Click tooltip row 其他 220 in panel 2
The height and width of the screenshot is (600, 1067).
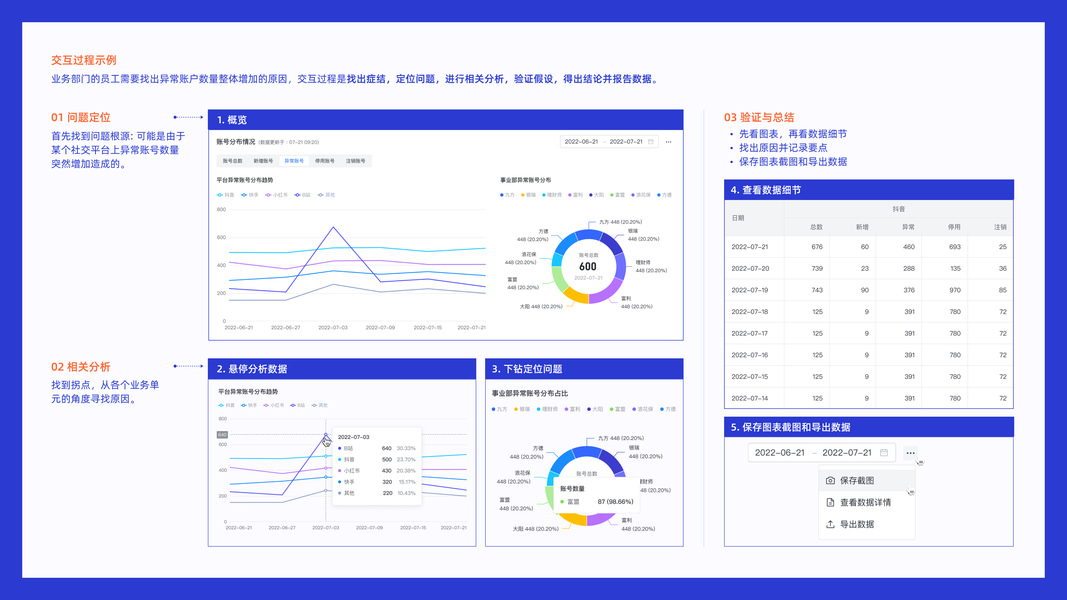pyautogui.click(x=376, y=493)
